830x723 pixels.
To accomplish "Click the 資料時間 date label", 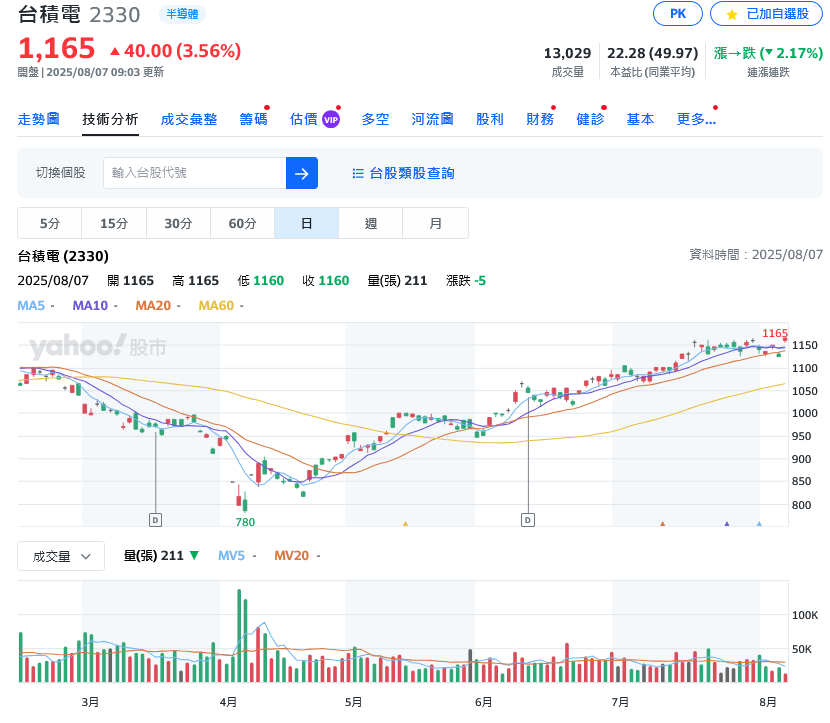I will tap(756, 255).
